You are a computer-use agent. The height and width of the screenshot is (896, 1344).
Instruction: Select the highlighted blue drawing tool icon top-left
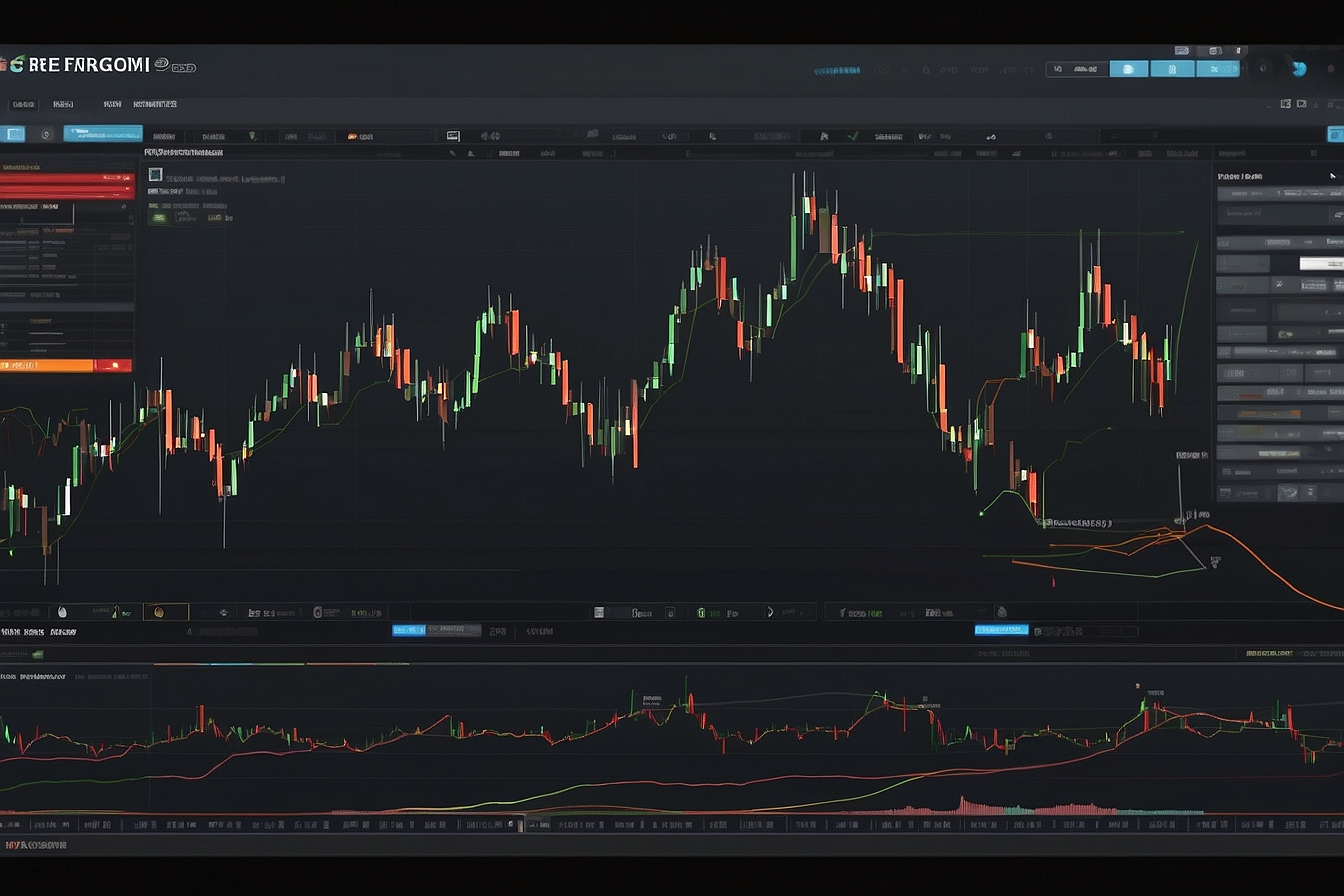(14, 134)
